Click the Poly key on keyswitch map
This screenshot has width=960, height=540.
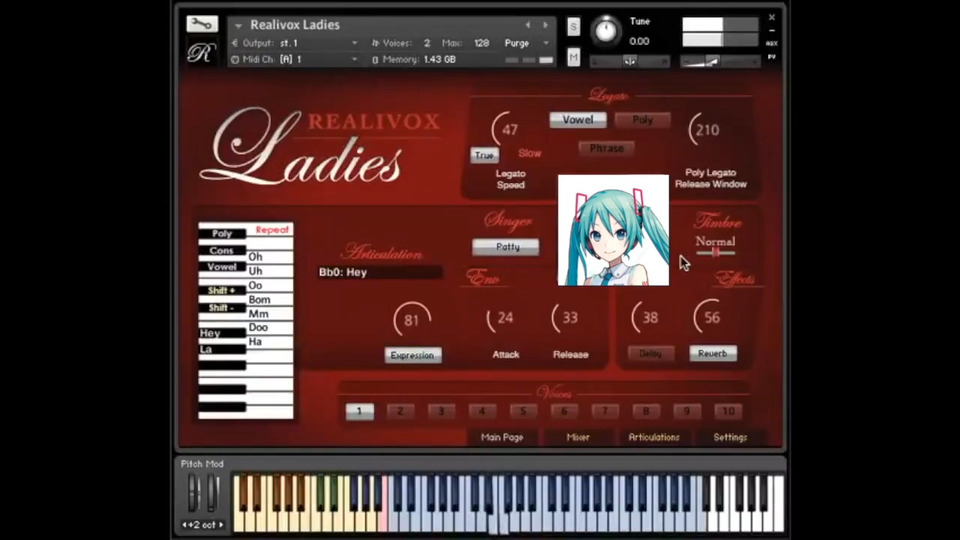point(222,233)
